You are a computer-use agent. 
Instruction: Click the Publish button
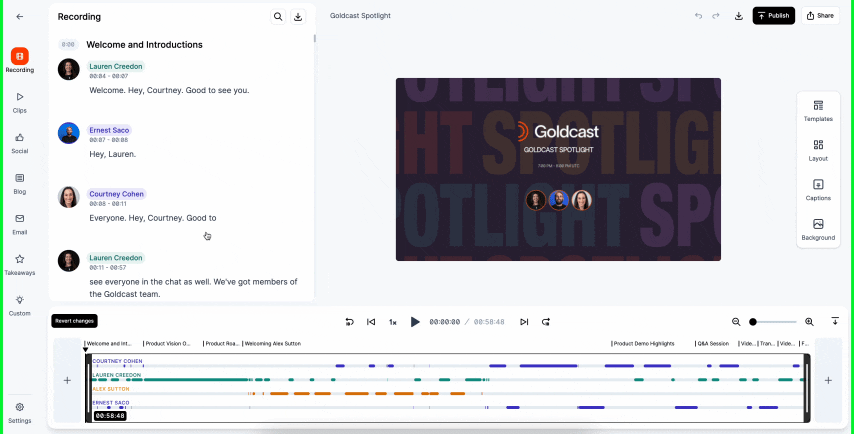774,16
